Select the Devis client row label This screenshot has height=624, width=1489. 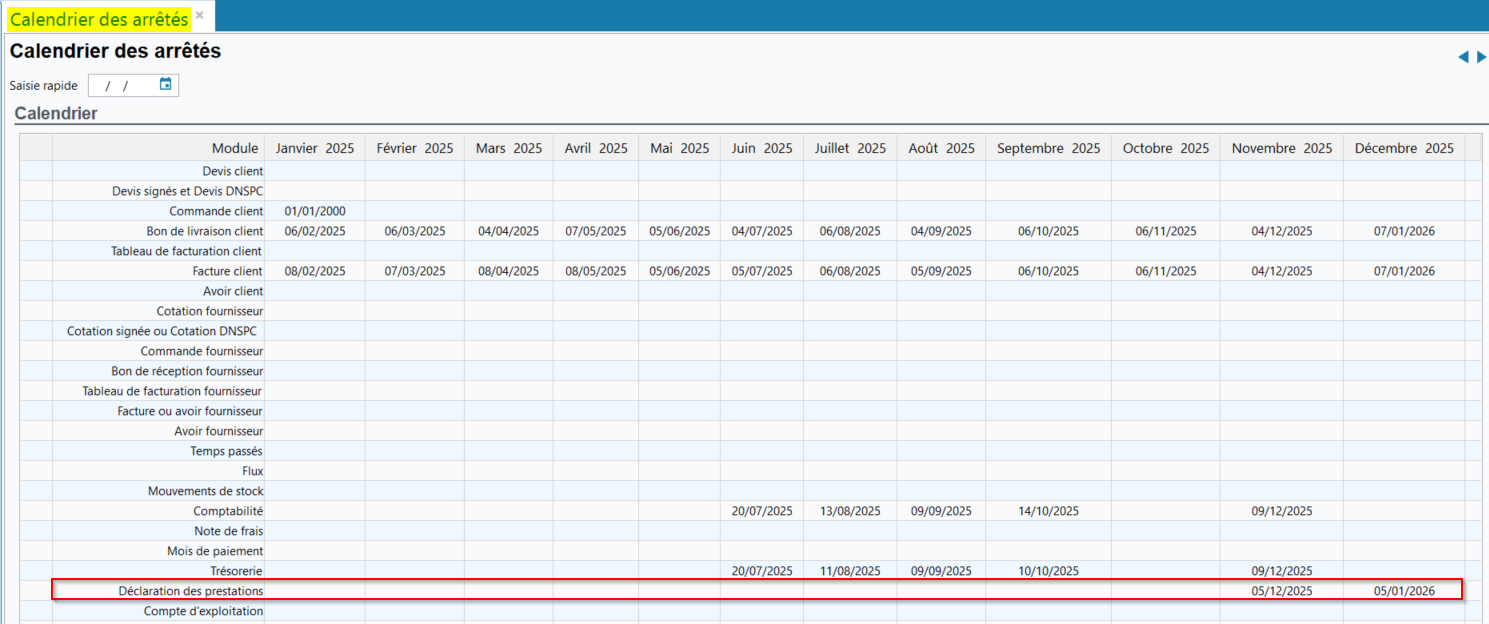tap(232, 171)
